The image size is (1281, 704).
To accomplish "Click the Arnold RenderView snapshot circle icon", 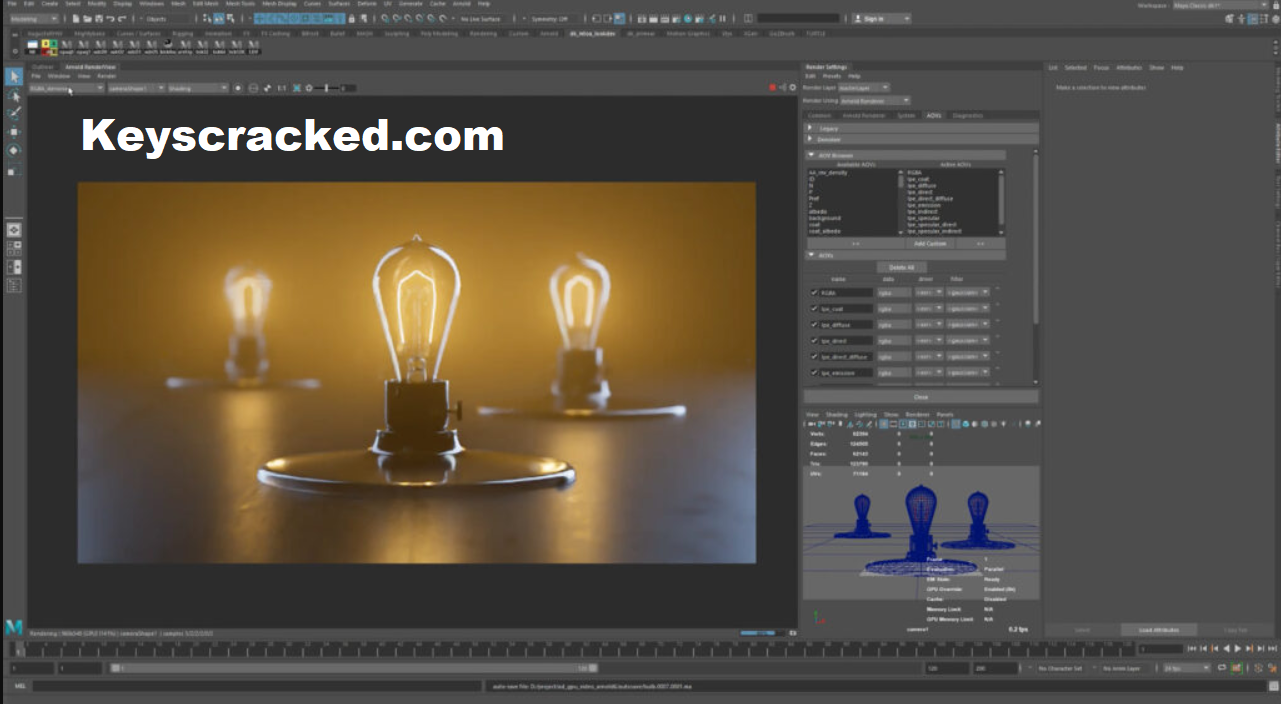I will tap(238, 88).
